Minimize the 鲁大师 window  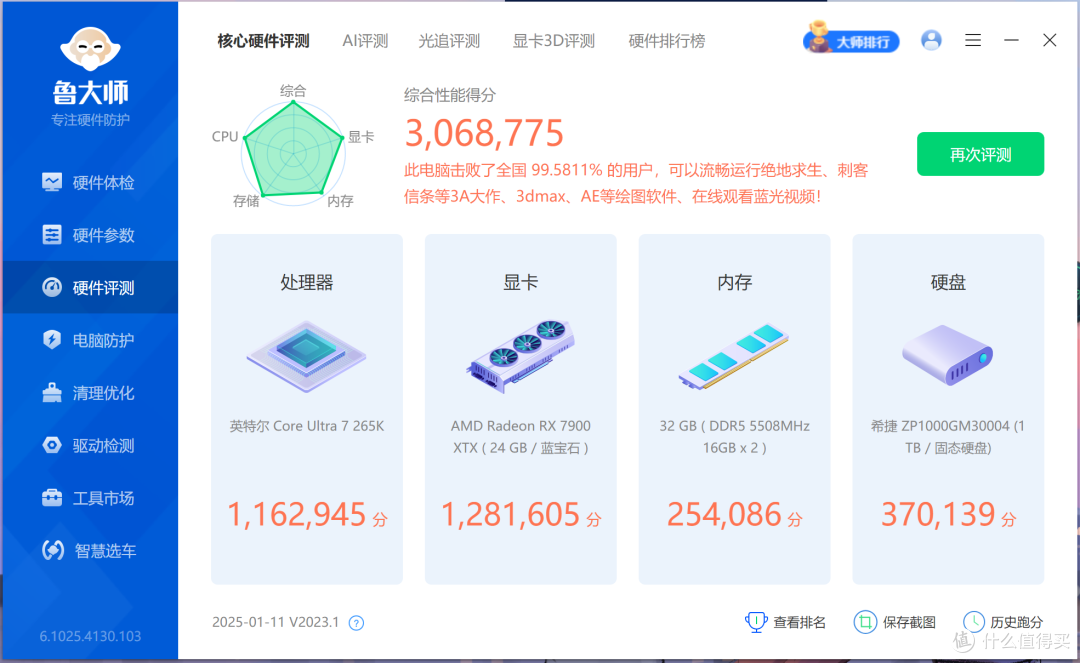[x=1011, y=40]
